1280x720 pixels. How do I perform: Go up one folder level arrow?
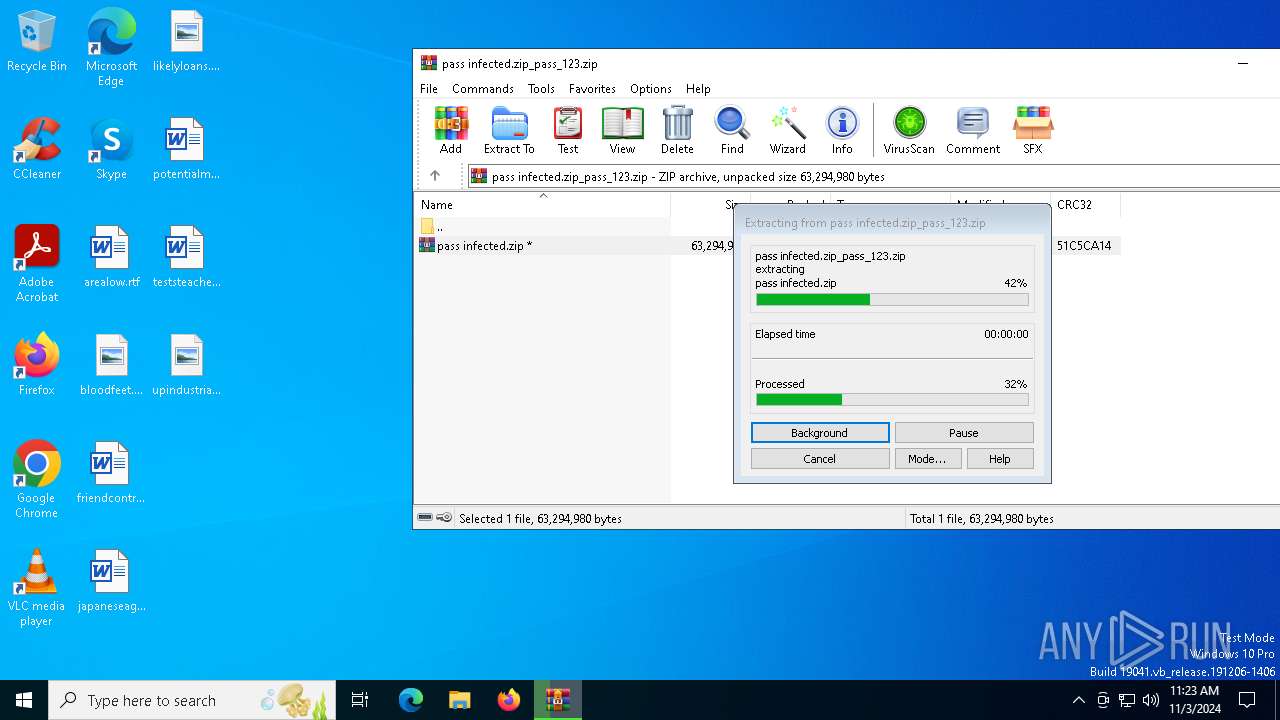435,176
